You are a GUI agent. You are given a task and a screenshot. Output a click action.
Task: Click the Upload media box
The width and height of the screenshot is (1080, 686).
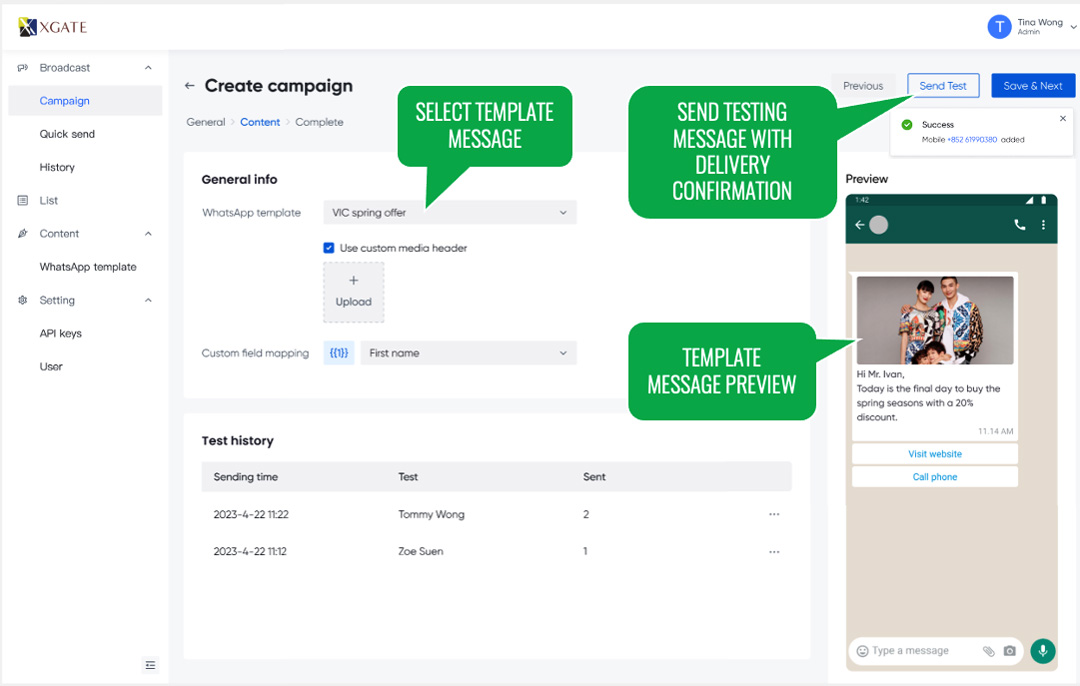point(353,292)
